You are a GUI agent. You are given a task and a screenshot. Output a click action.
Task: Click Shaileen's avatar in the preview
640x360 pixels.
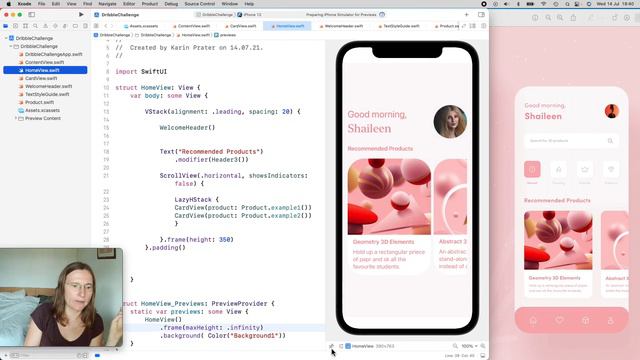[x=450, y=122]
